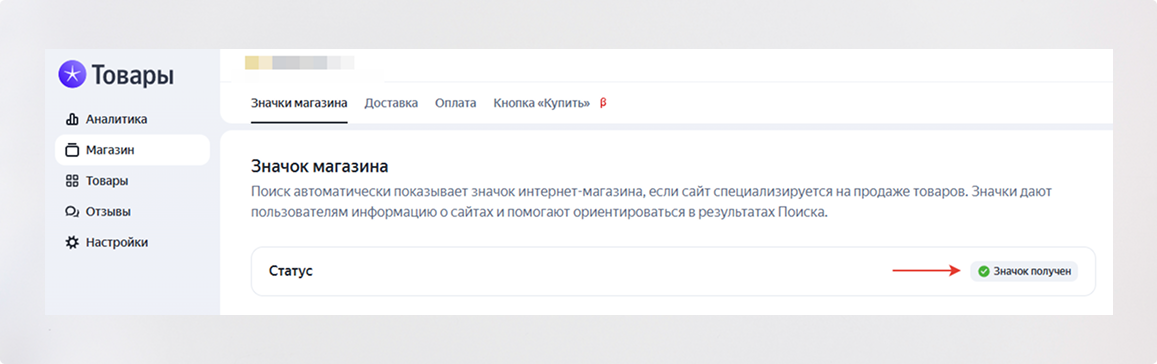The image size is (1157, 364).
Task: Switch to the Доставка tab
Action: [x=391, y=103]
